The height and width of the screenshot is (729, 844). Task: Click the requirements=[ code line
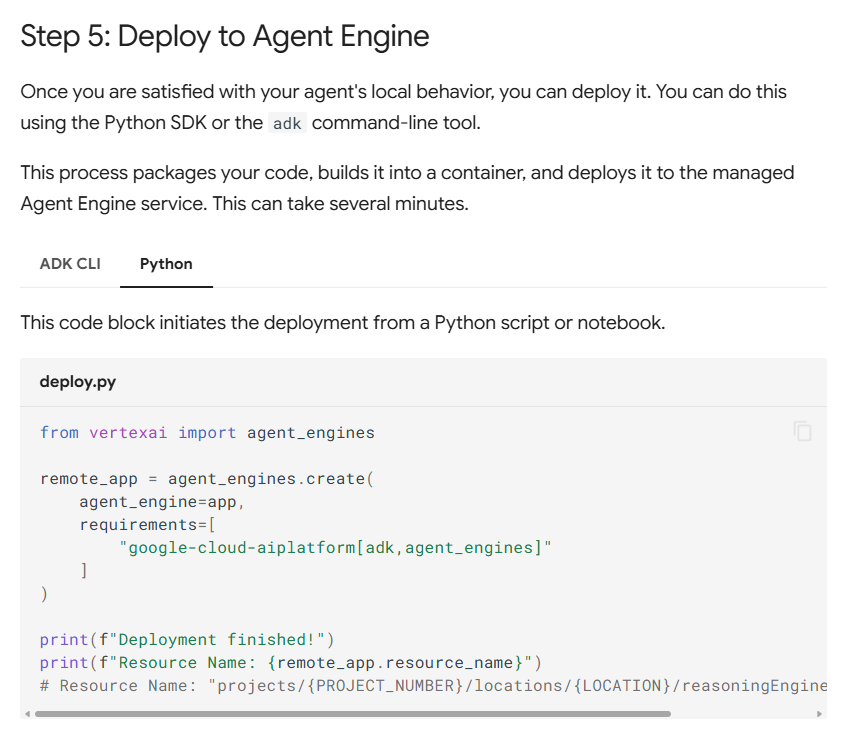148,525
